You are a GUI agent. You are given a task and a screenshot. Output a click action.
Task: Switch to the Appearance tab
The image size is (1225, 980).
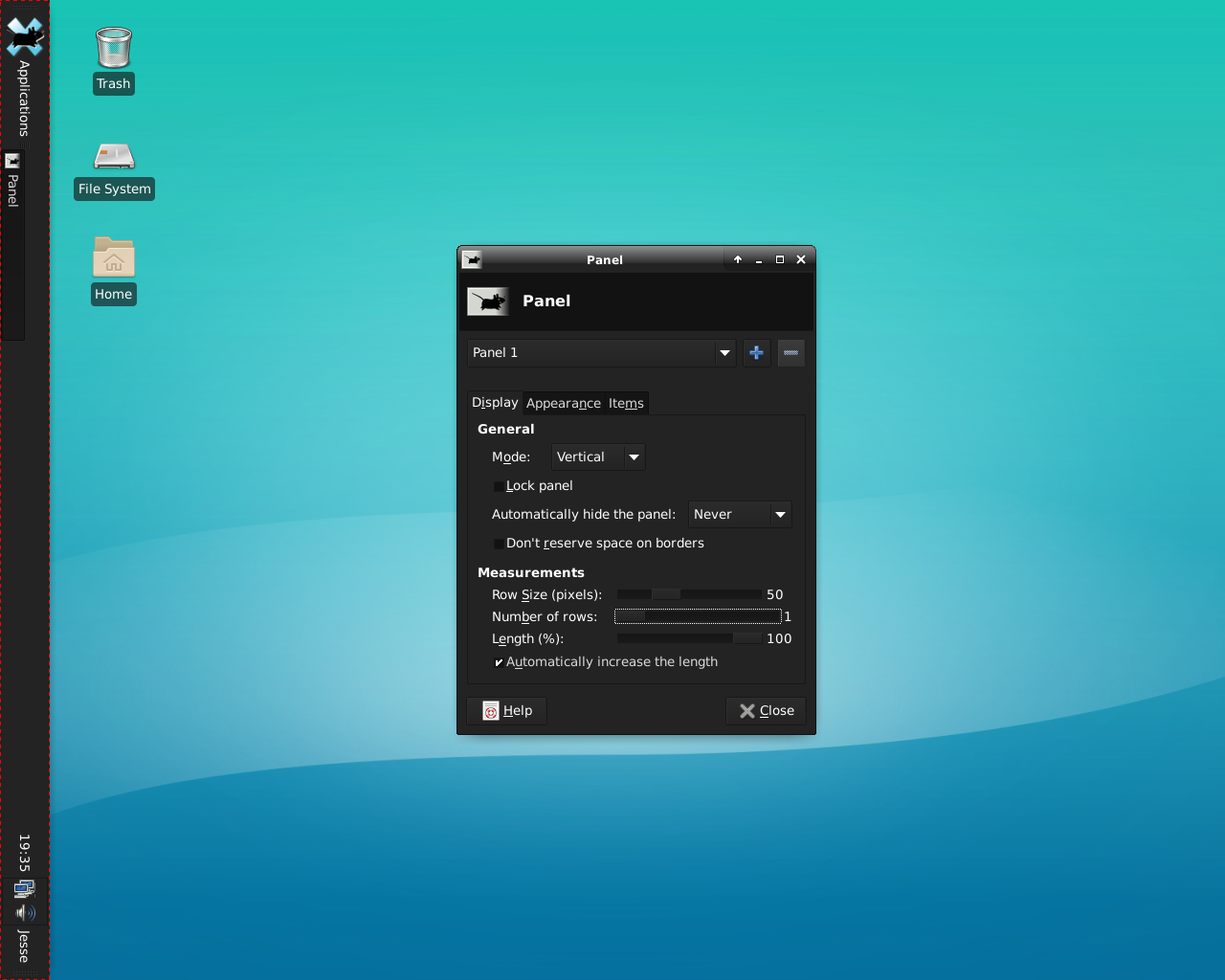(564, 404)
